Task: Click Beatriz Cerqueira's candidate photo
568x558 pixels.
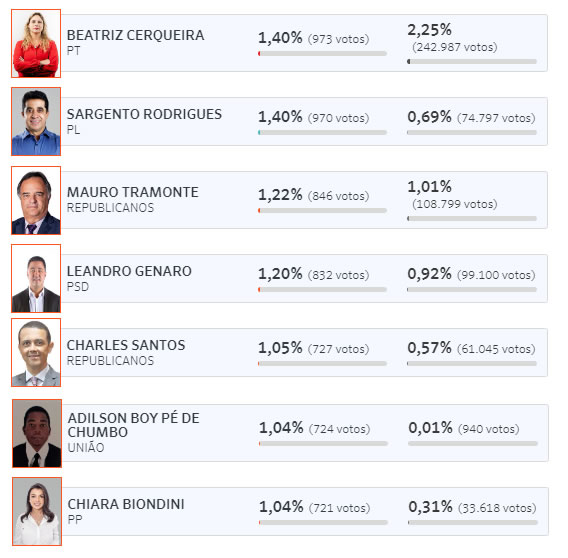Action: coord(36,44)
